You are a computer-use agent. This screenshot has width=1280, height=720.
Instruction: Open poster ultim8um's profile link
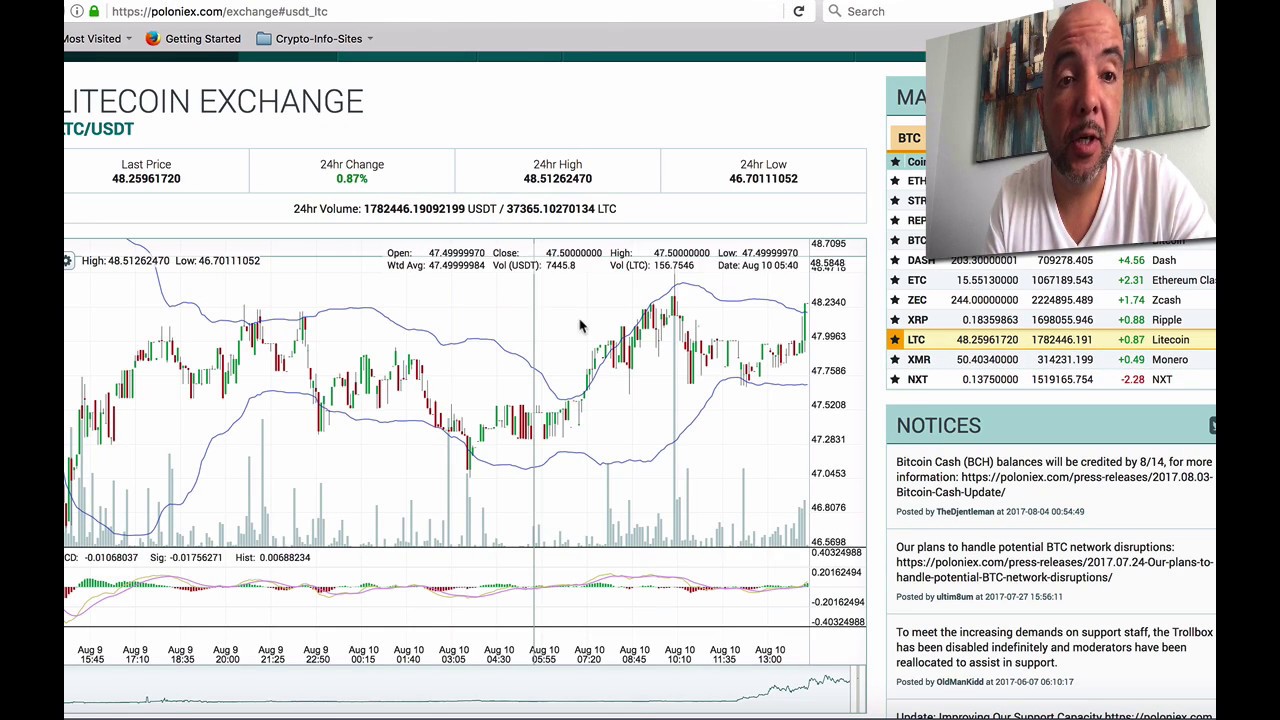(954, 597)
